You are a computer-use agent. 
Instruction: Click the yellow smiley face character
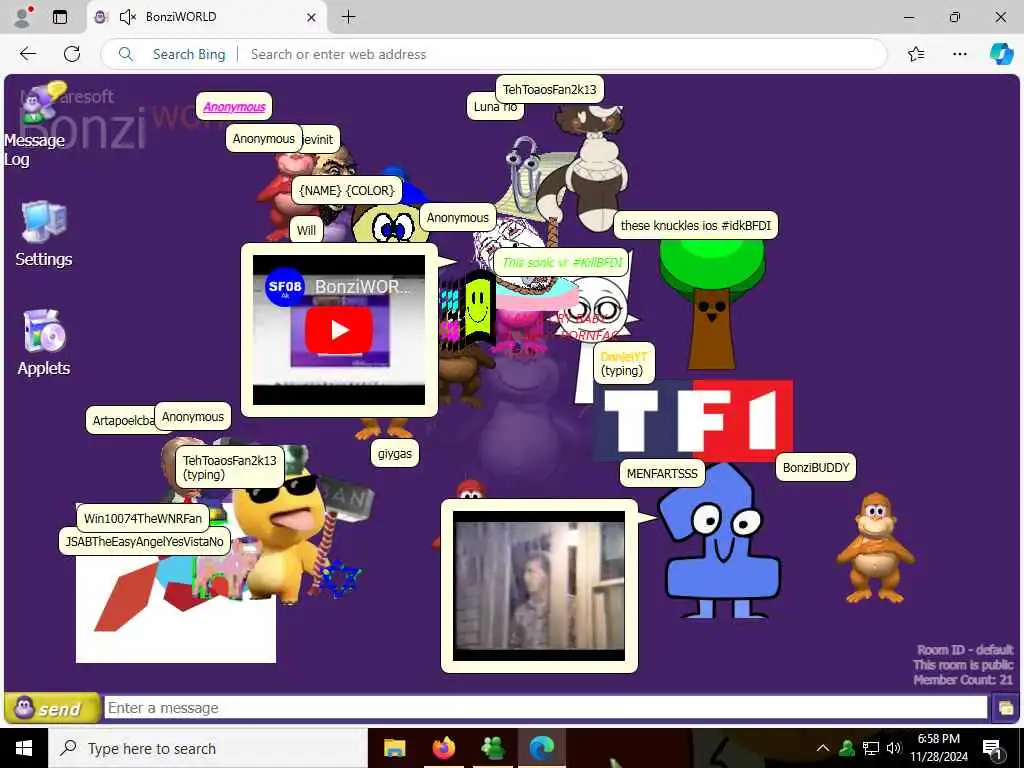tap(477, 308)
